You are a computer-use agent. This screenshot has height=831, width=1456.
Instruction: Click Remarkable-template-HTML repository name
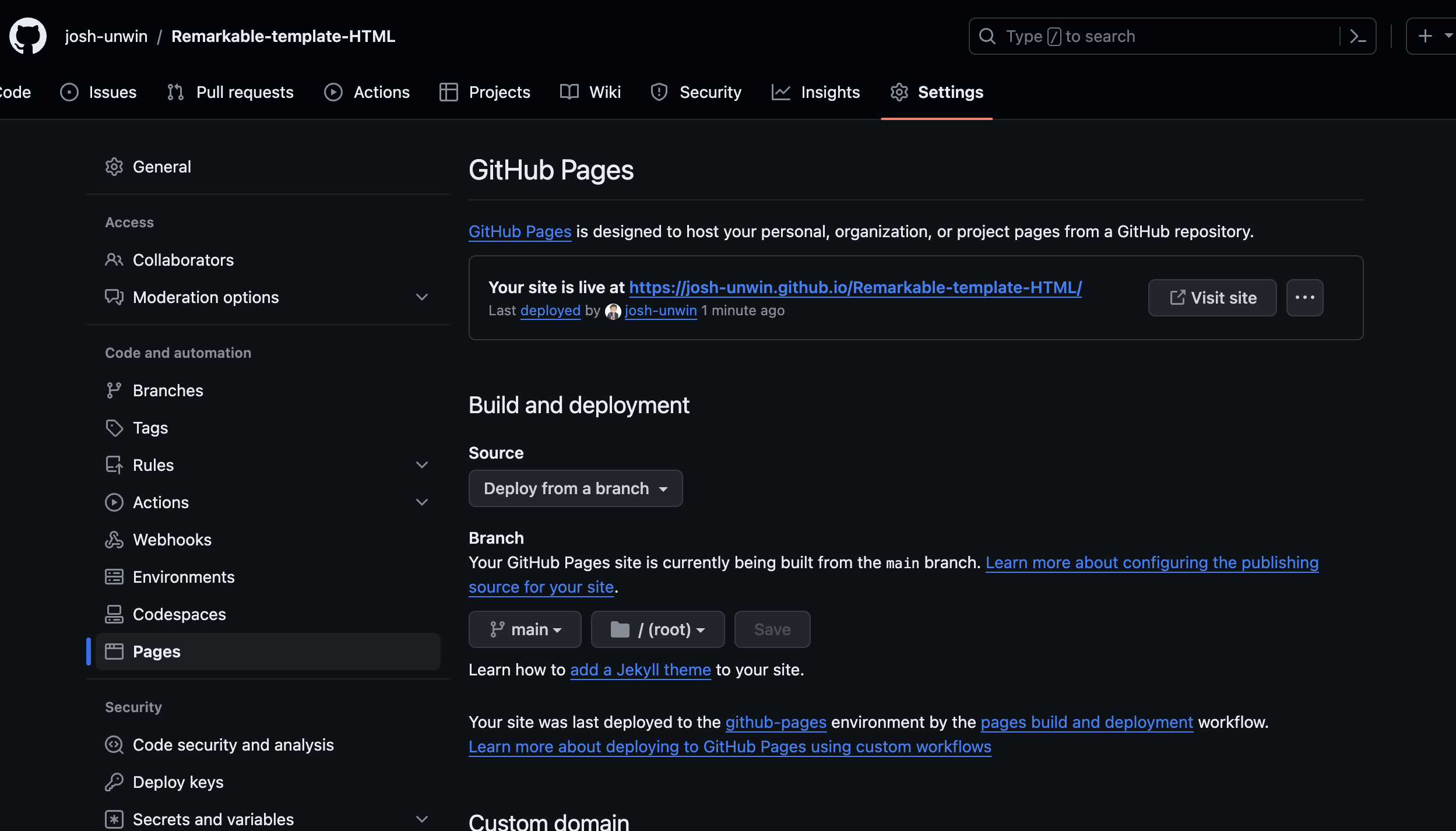coord(283,36)
